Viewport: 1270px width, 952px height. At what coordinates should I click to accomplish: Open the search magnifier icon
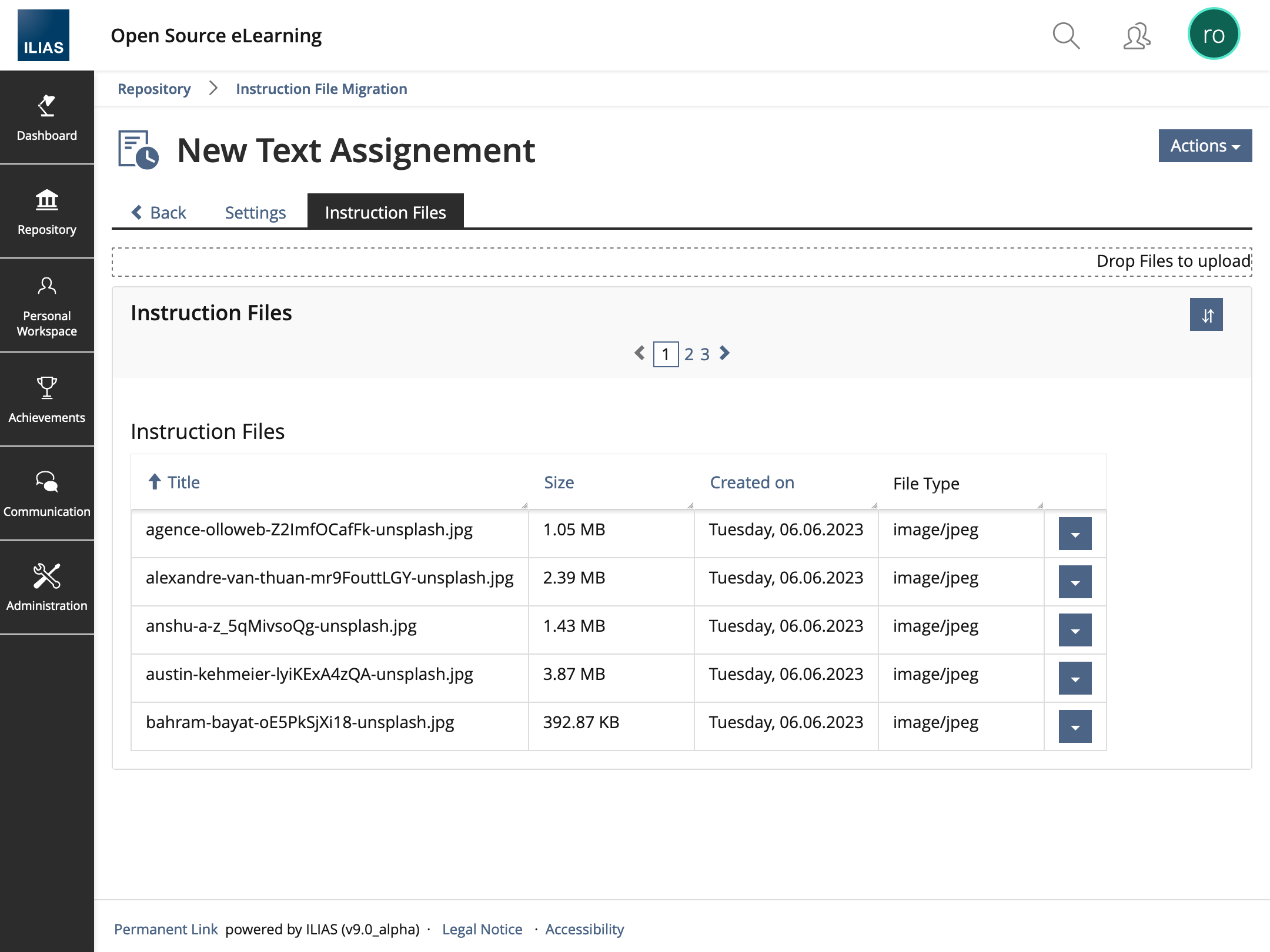[1065, 36]
